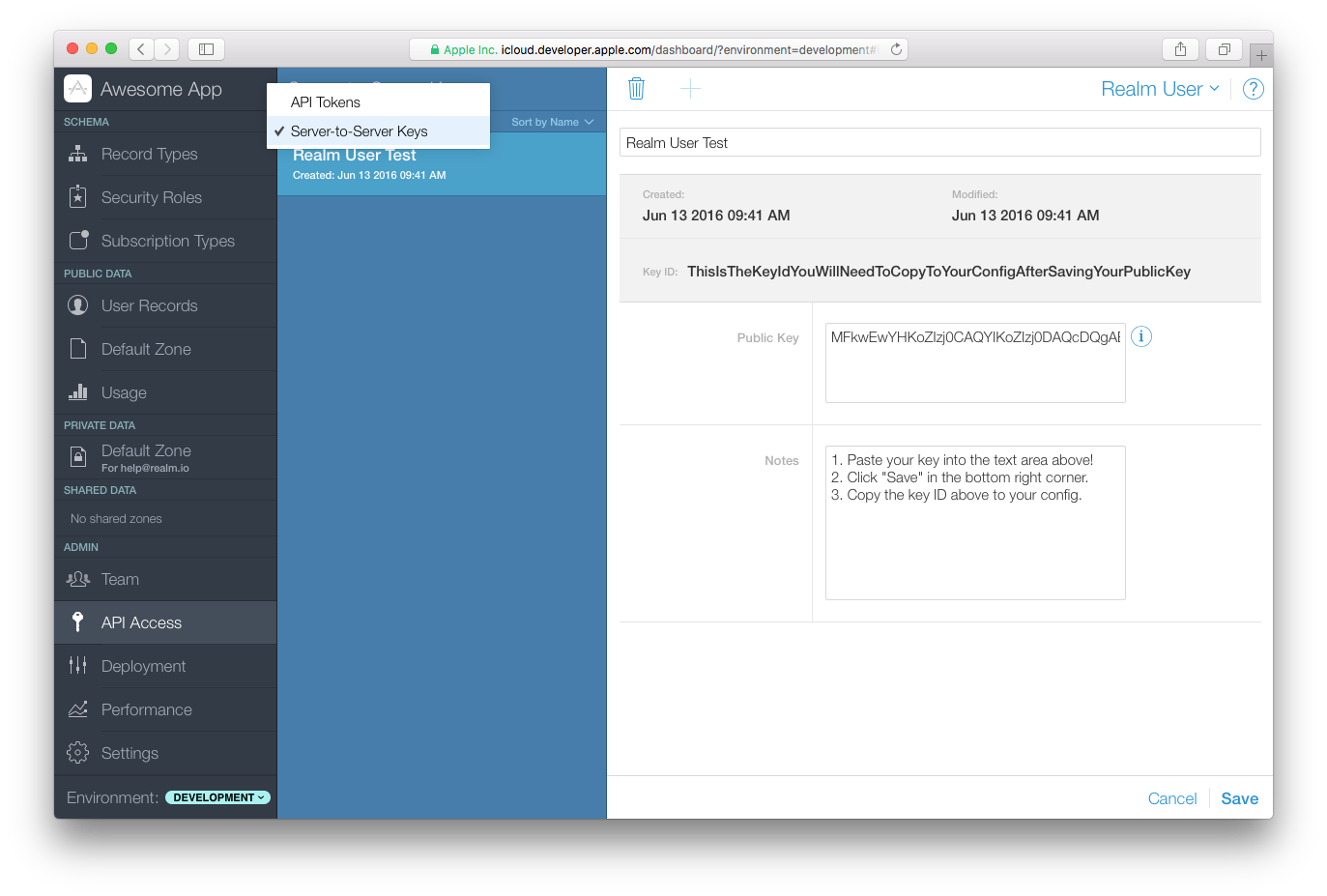1327x896 pixels.
Task: Click the Safari address bar URL
Action: click(657, 49)
